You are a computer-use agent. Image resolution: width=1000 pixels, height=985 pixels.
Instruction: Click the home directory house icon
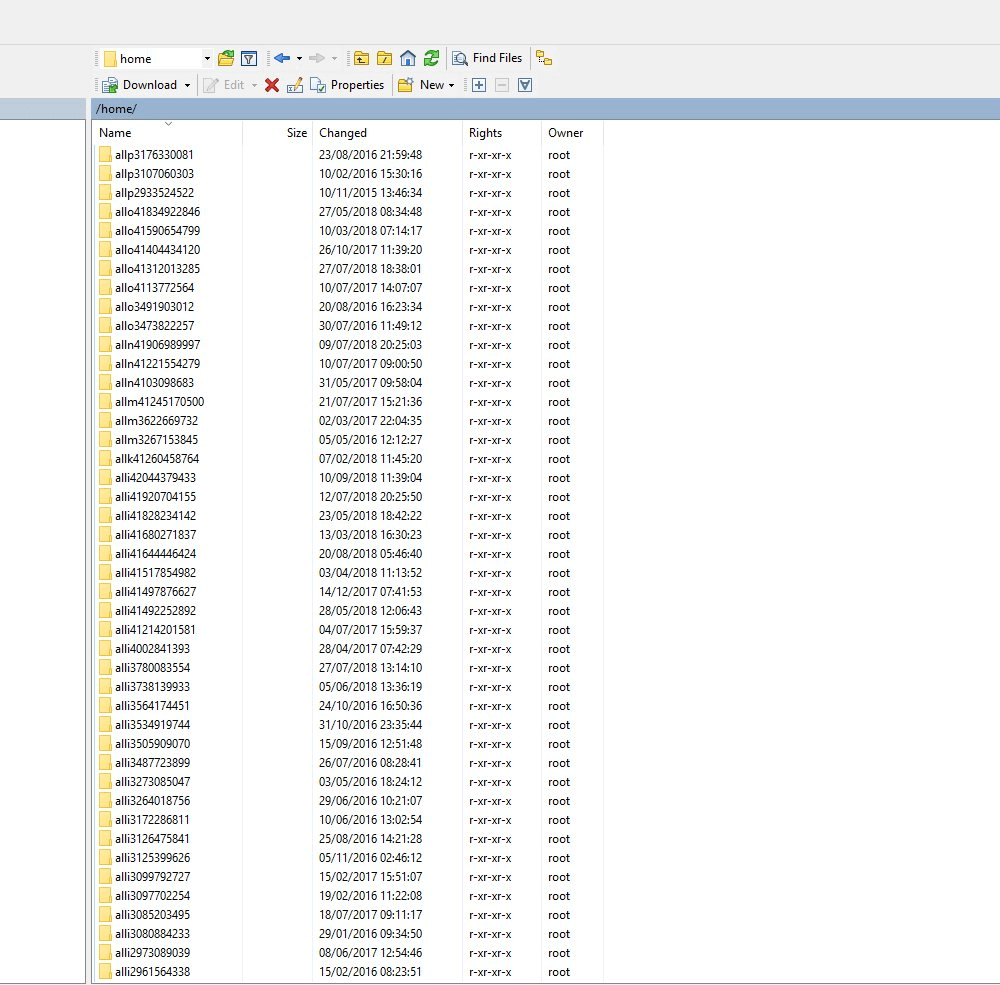click(x=408, y=59)
